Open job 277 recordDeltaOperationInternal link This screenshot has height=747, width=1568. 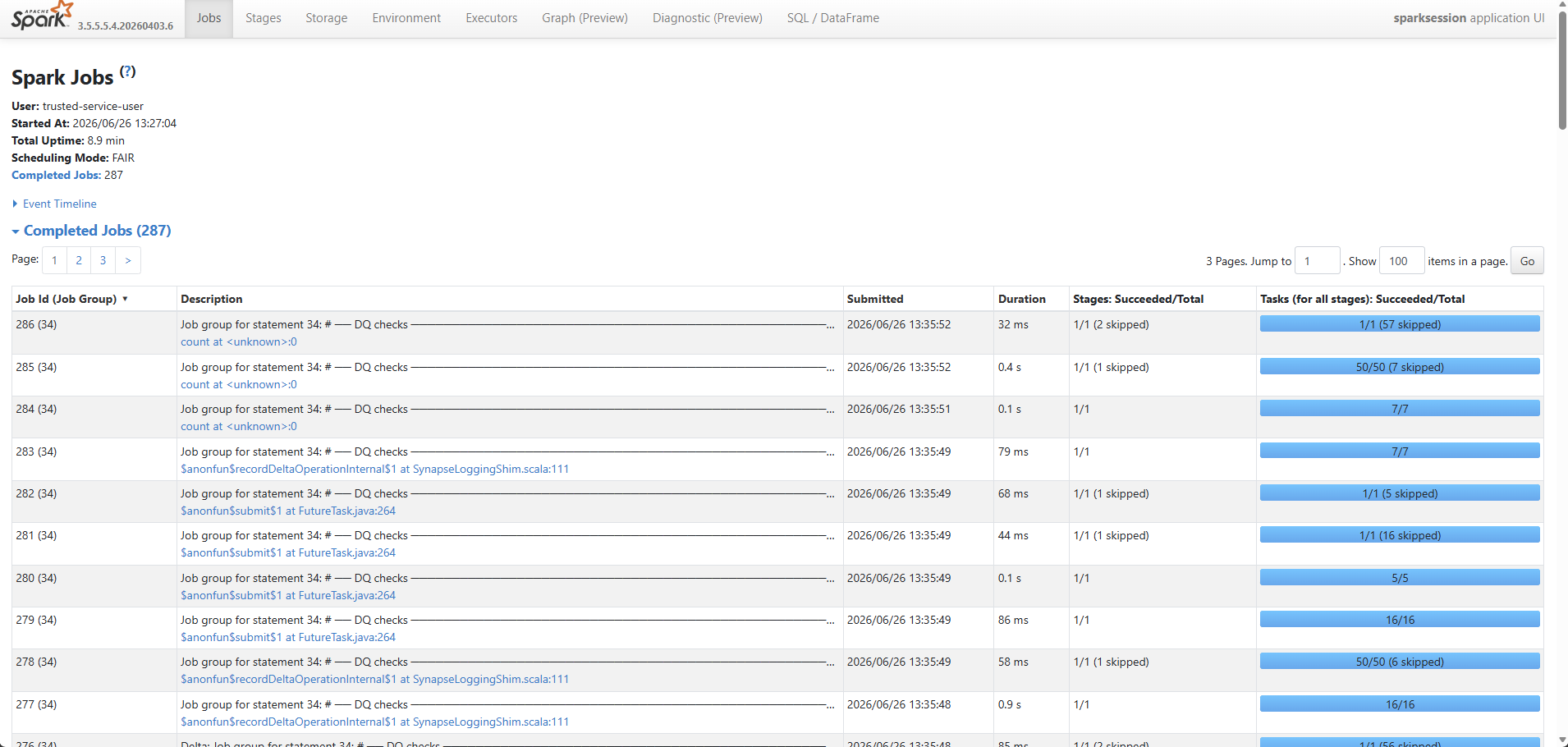pyautogui.click(x=374, y=722)
